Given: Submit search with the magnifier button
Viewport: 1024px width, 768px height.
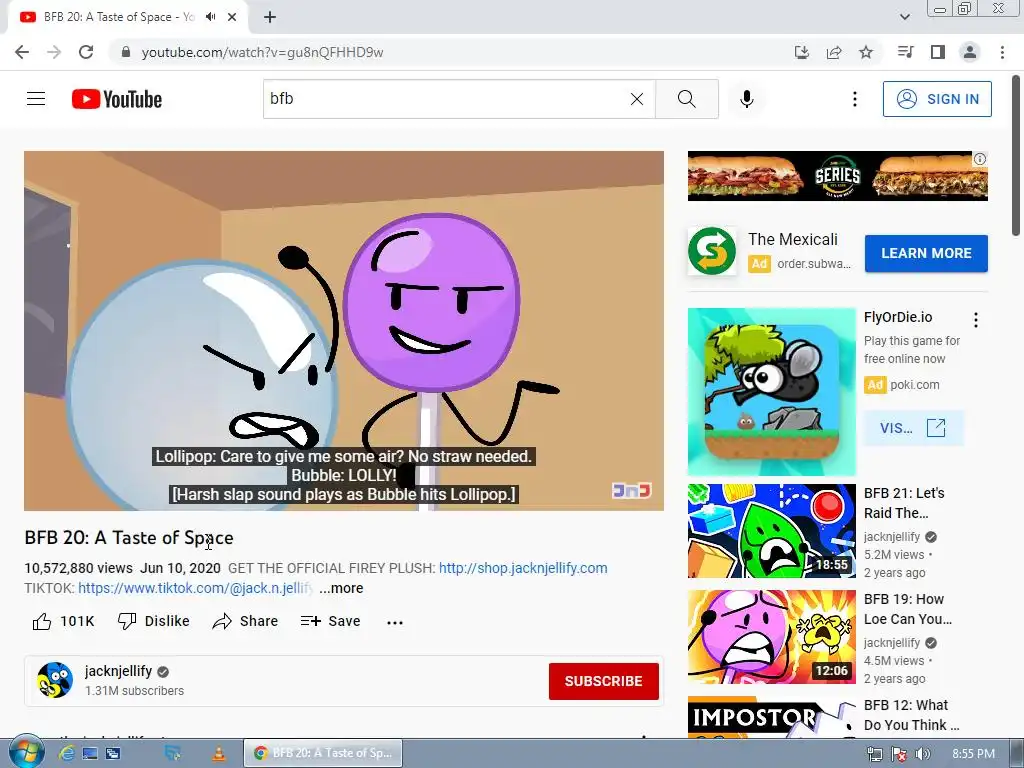Looking at the screenshot, I should coord(686,99).
